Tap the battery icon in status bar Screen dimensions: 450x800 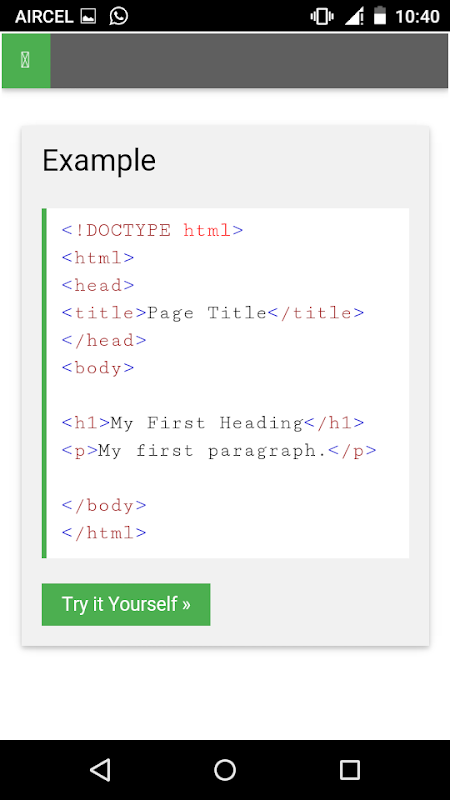click(380, 16)
